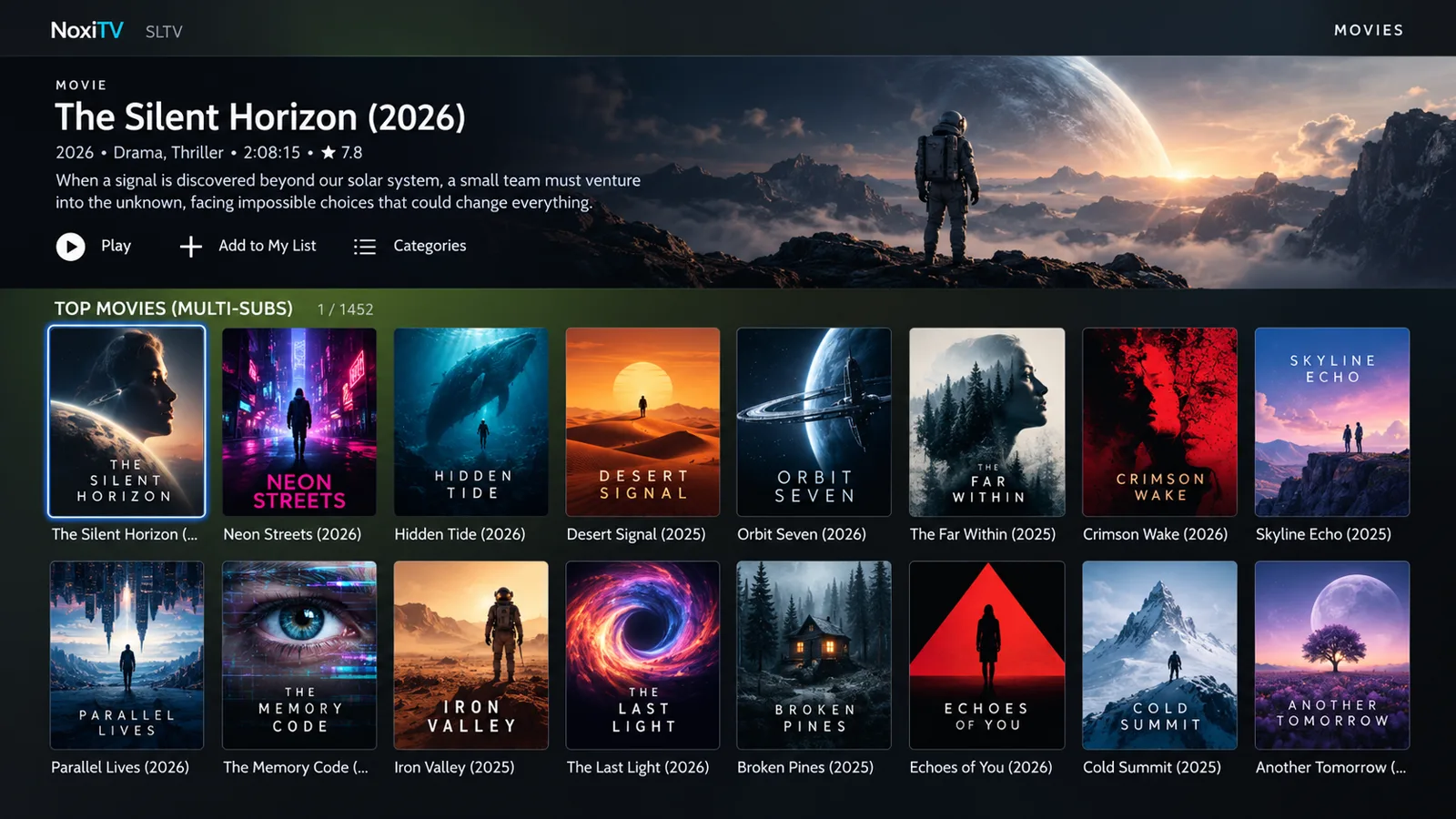Open the Hidden Tide poster

pyautogui.click(x=470, y=422)
